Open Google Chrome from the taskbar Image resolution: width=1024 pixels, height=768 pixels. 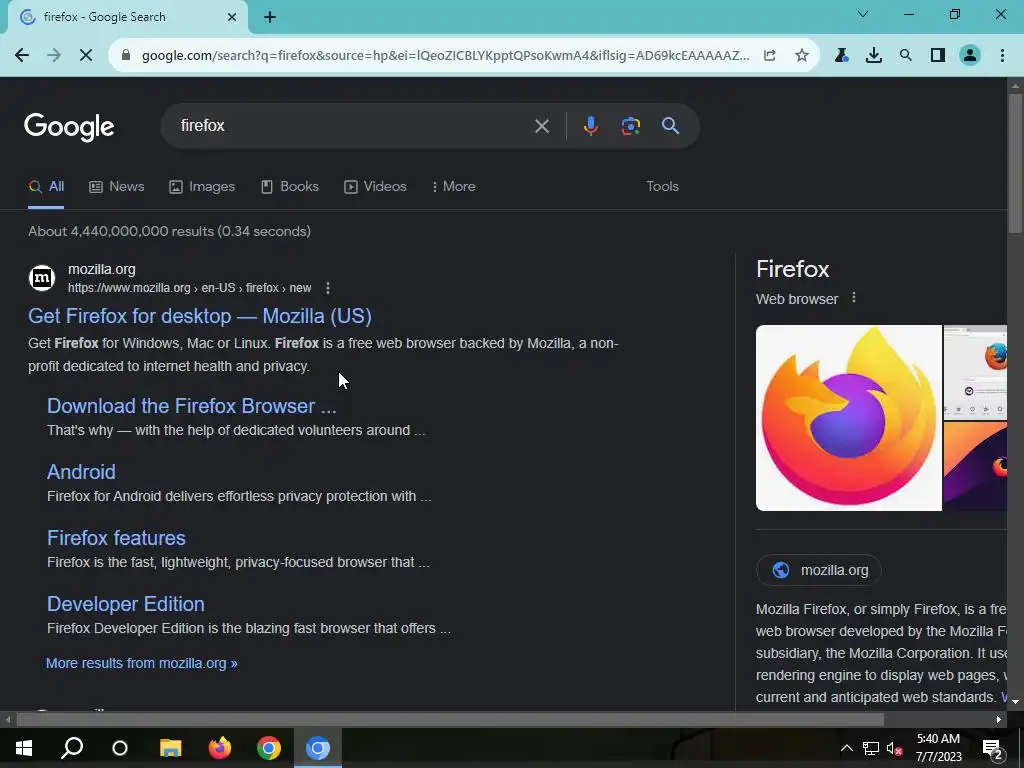coord(268,748)
